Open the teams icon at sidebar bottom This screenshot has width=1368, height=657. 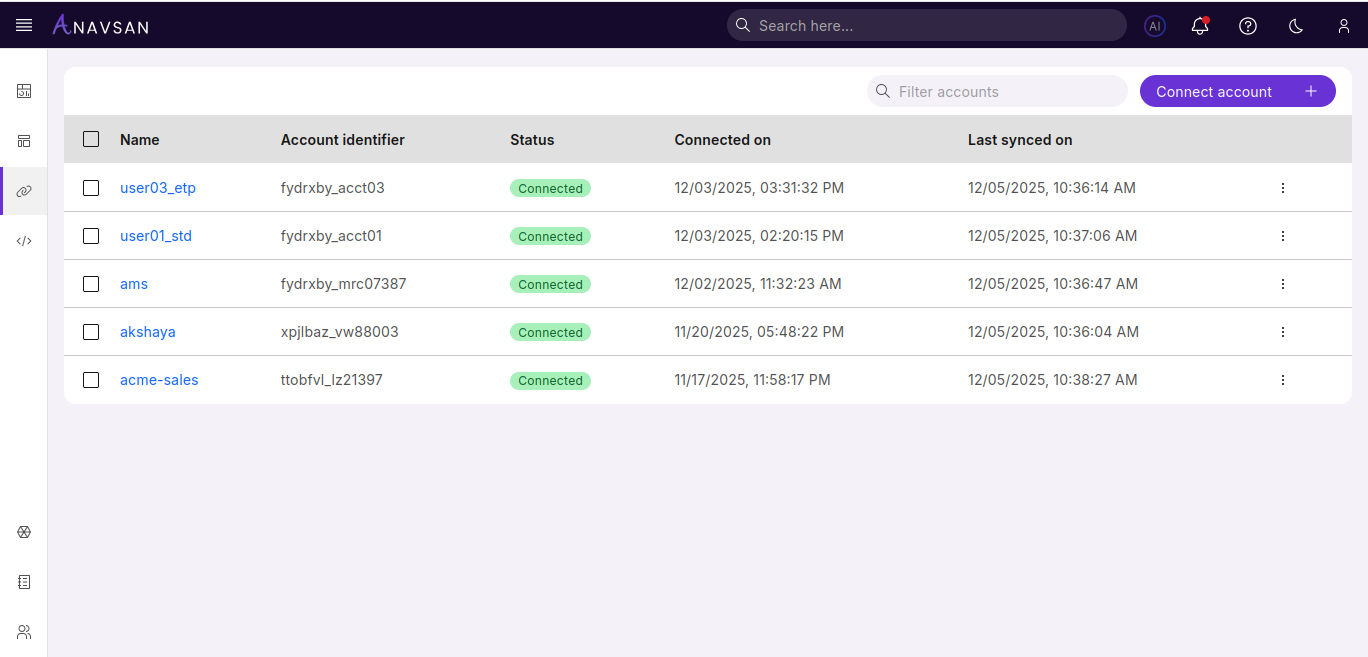pyautogui.click(x=24, y=631)
